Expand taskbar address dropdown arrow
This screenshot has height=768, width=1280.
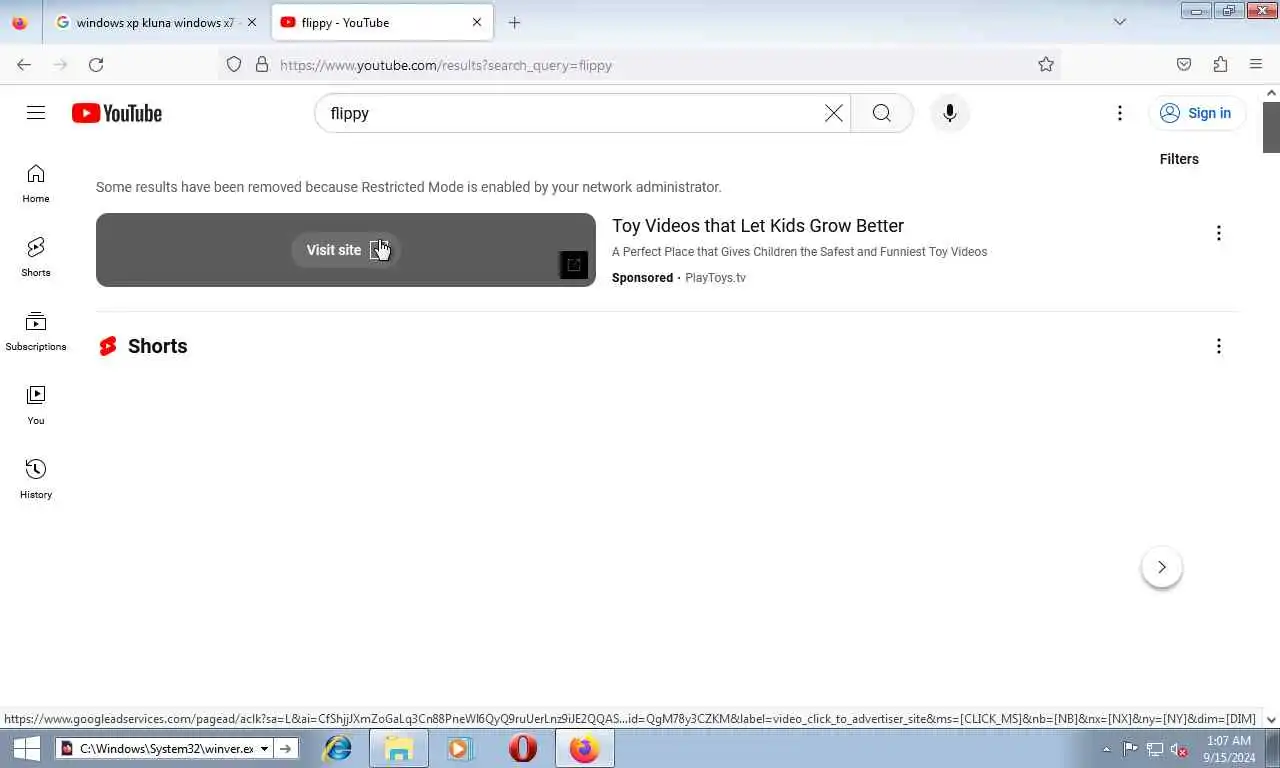coord(264,748)
